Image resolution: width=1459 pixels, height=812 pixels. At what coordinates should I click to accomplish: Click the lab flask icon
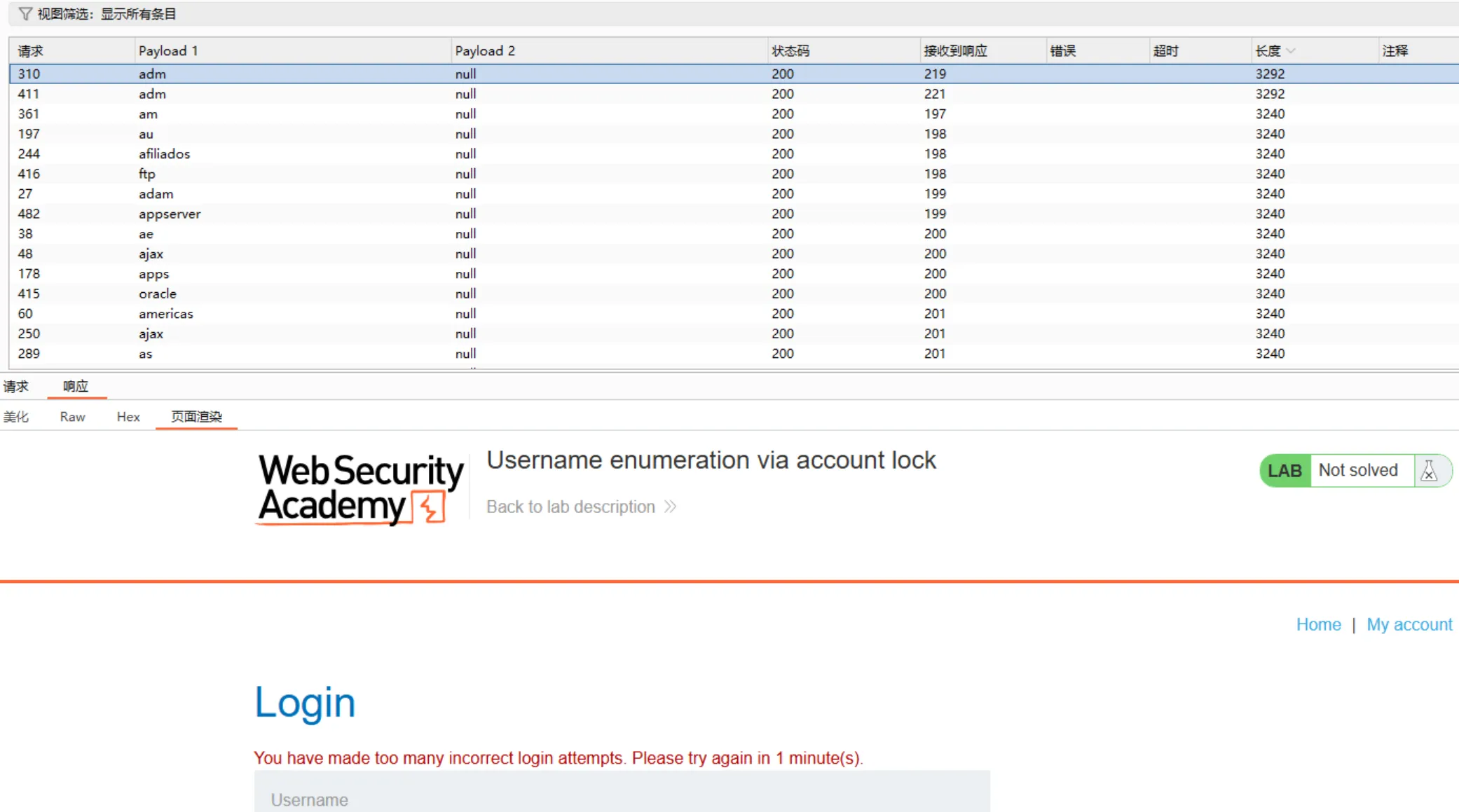click(x=1429, y=471)
